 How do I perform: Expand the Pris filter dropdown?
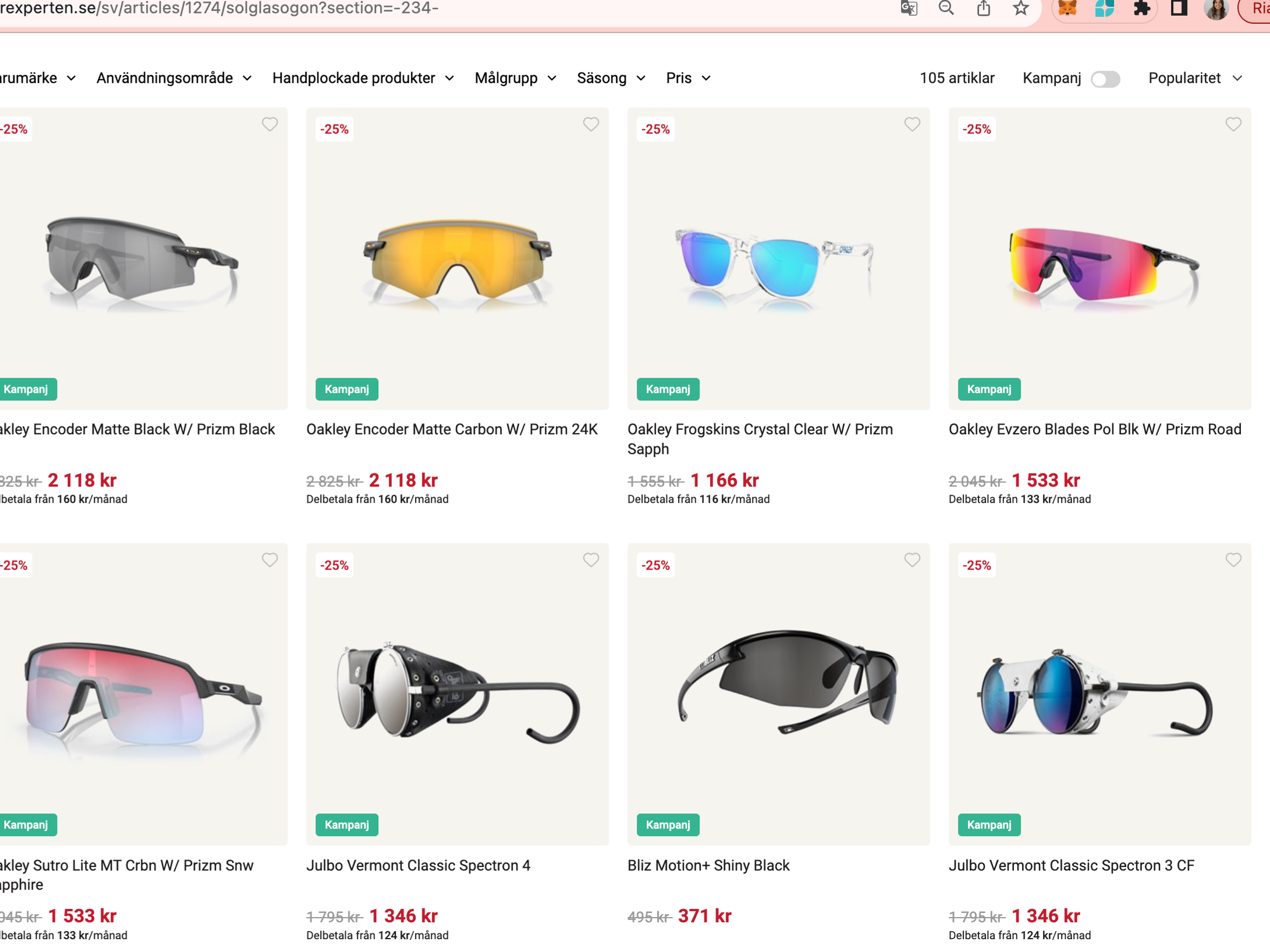(688, 78)
